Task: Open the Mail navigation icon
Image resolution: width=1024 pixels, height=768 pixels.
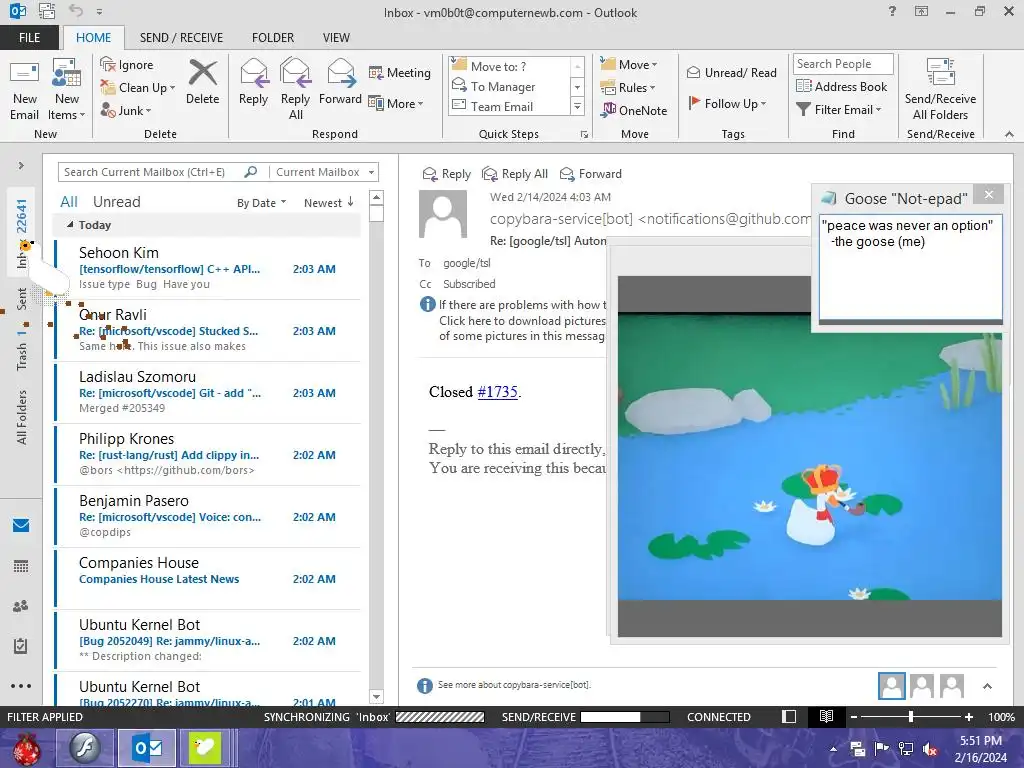Action: point(21,525)
